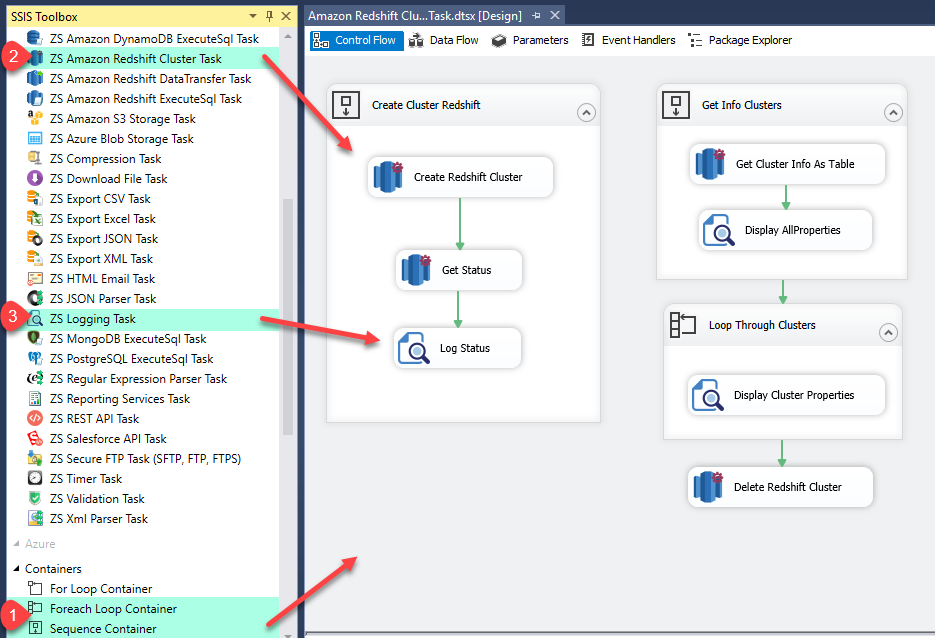Select ZS Export Excel Task icon

35,219
